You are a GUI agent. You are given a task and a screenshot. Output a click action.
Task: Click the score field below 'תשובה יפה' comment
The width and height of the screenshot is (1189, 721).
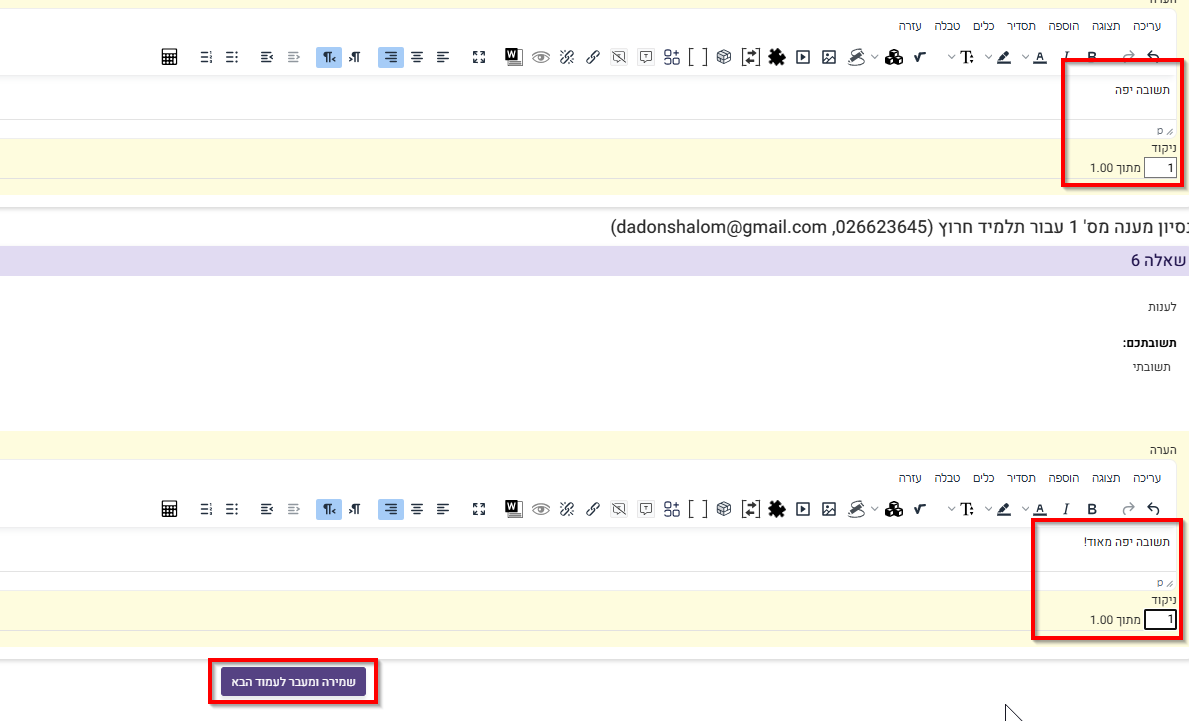tap(1160, 168)
